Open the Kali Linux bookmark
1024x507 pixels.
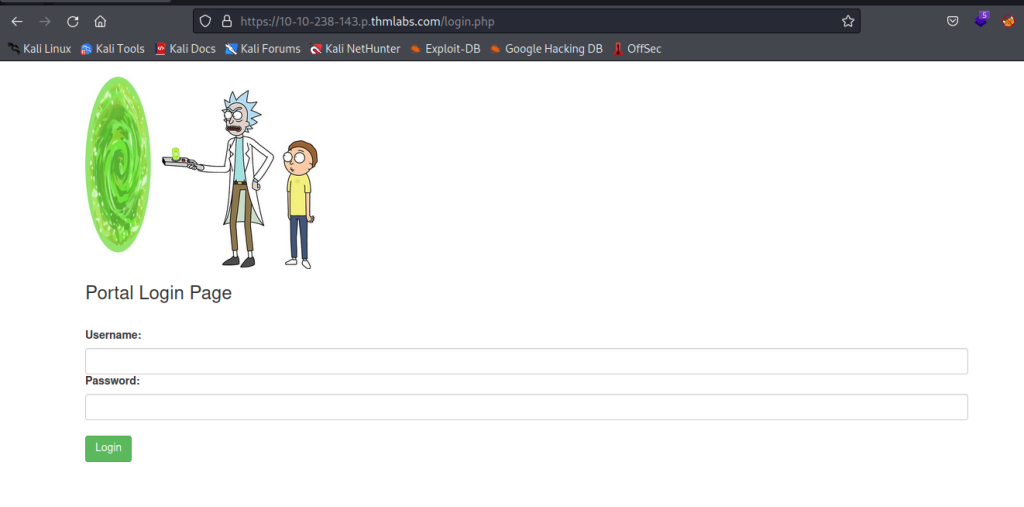(40, 49)
